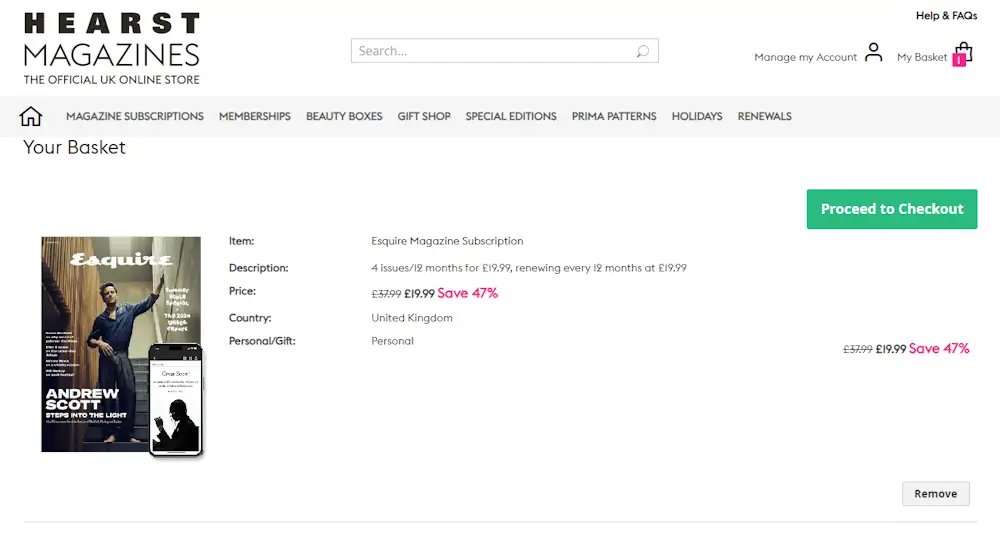Screen dimensions: 1000x533
Task: Click the Esquire magazine cover thumbnail
Action: pos(121,346)
